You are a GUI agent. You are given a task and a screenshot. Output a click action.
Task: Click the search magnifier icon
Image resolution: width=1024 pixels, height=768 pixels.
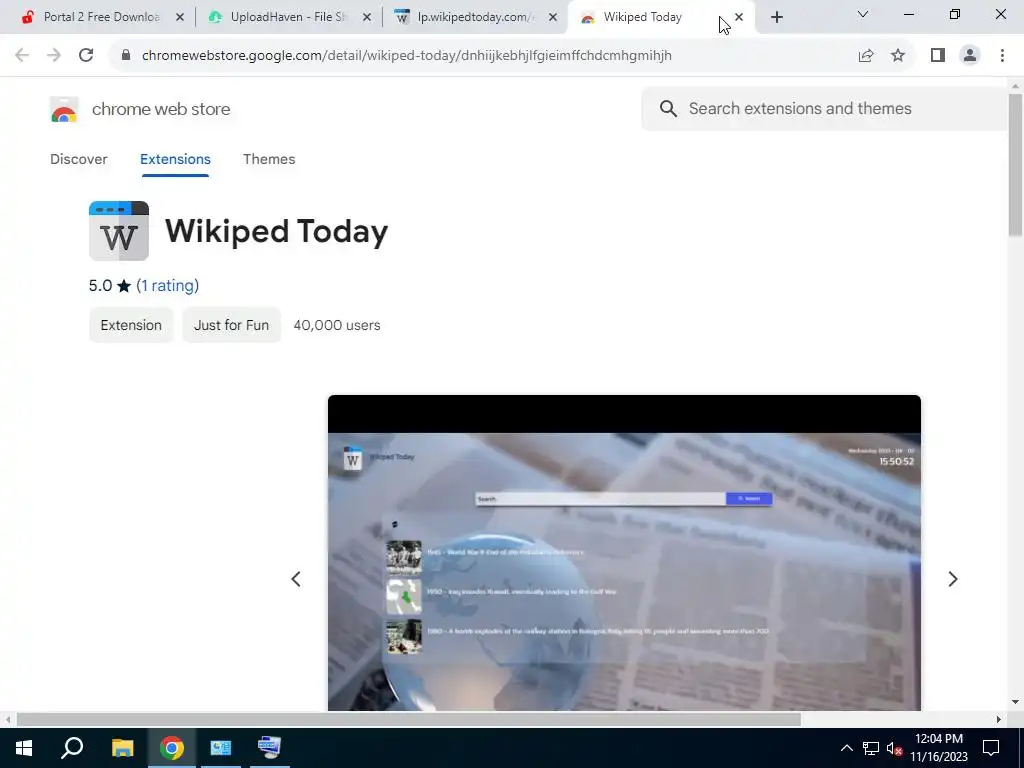668,108
